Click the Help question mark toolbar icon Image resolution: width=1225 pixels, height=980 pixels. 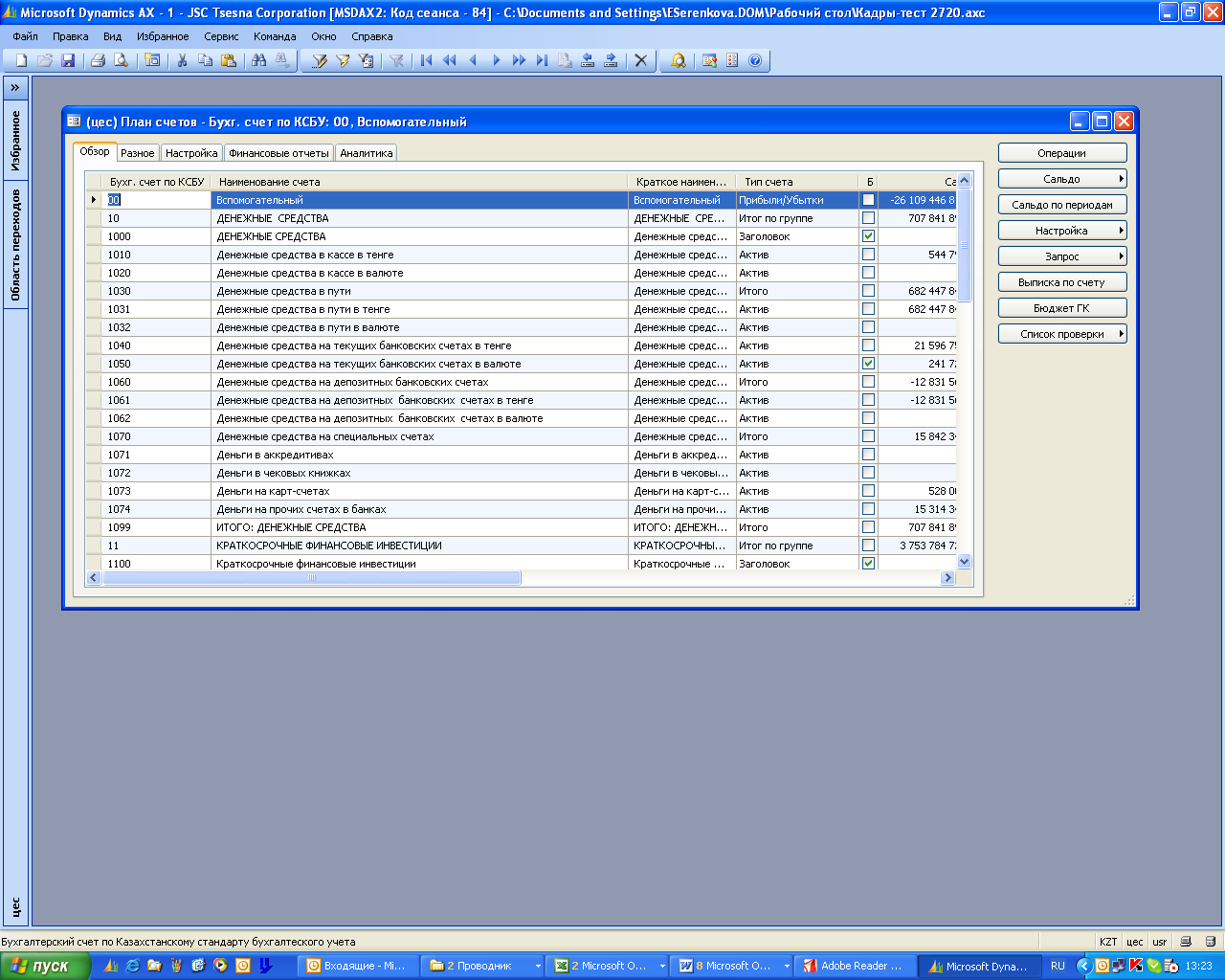[755, 60]
